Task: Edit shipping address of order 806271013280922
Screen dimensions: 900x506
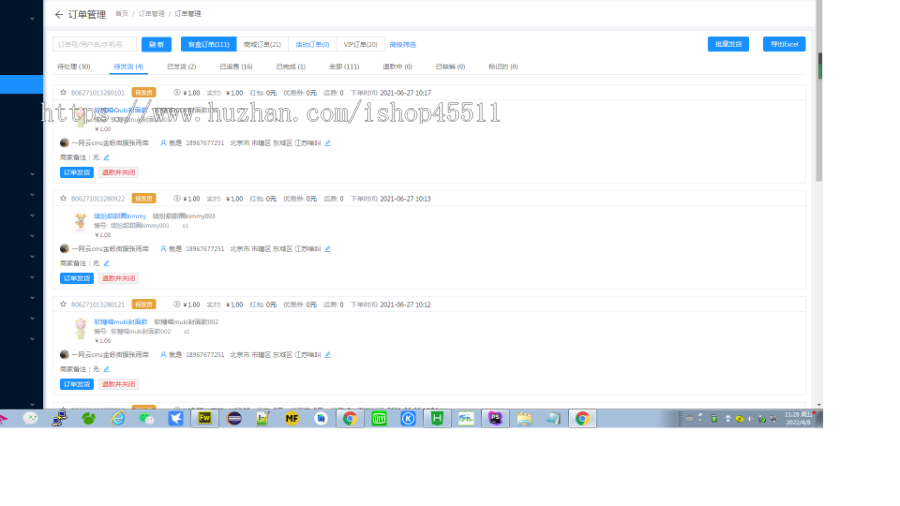Action: [328, 249]
